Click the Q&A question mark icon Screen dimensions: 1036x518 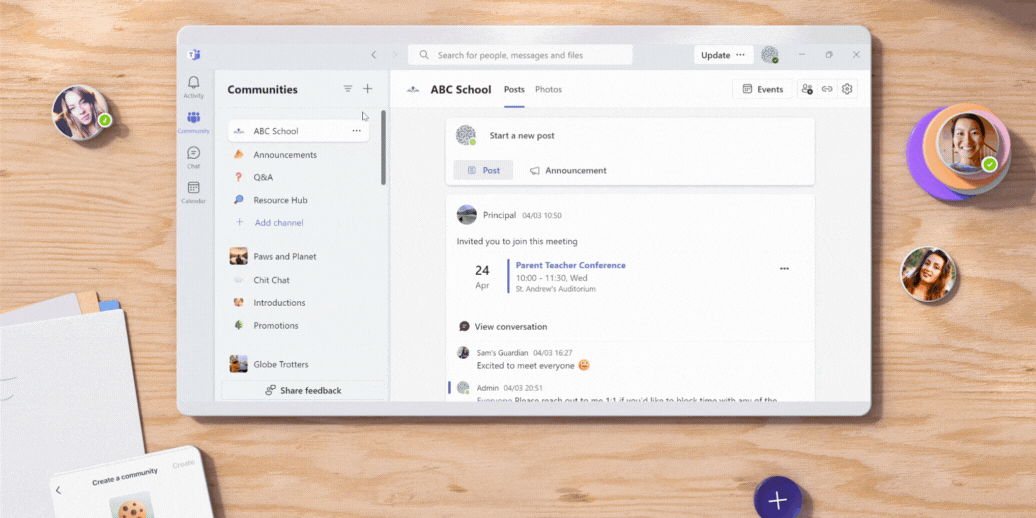coord(239,177)
